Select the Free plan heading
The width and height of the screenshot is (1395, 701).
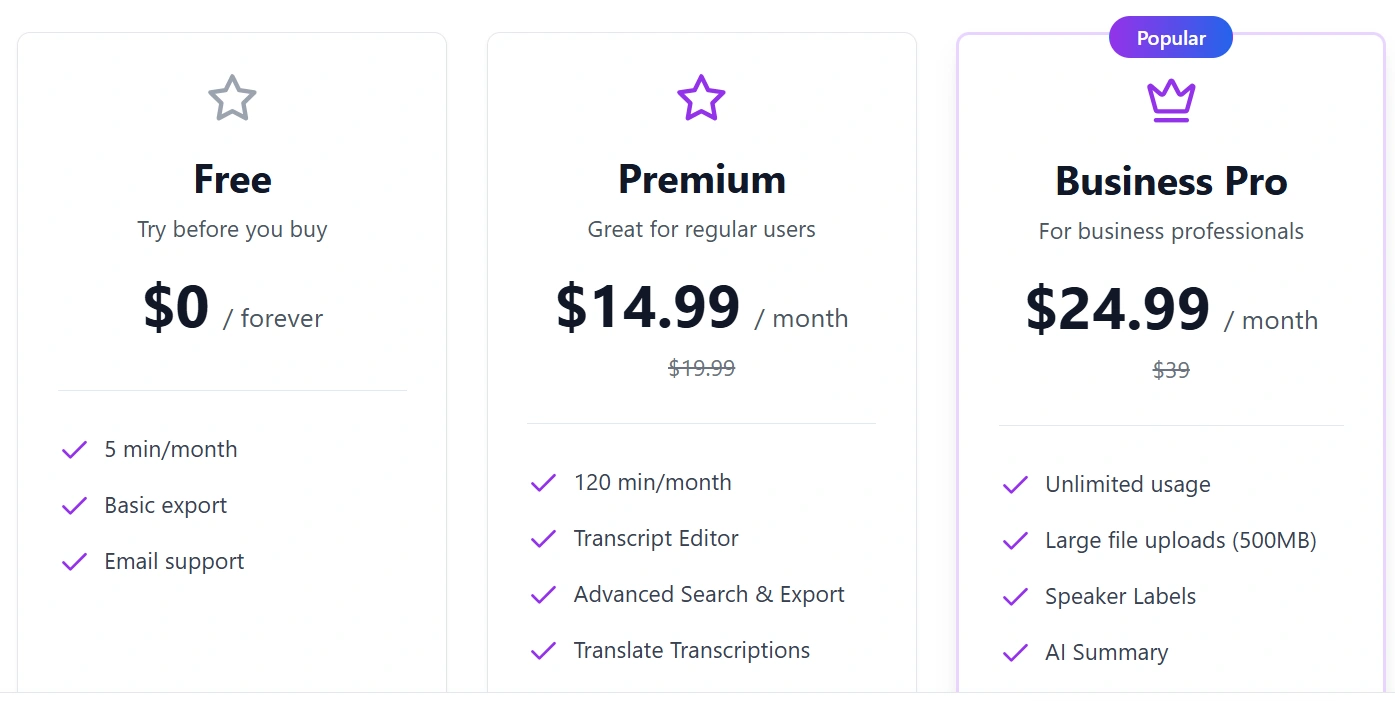pos(232,179)
